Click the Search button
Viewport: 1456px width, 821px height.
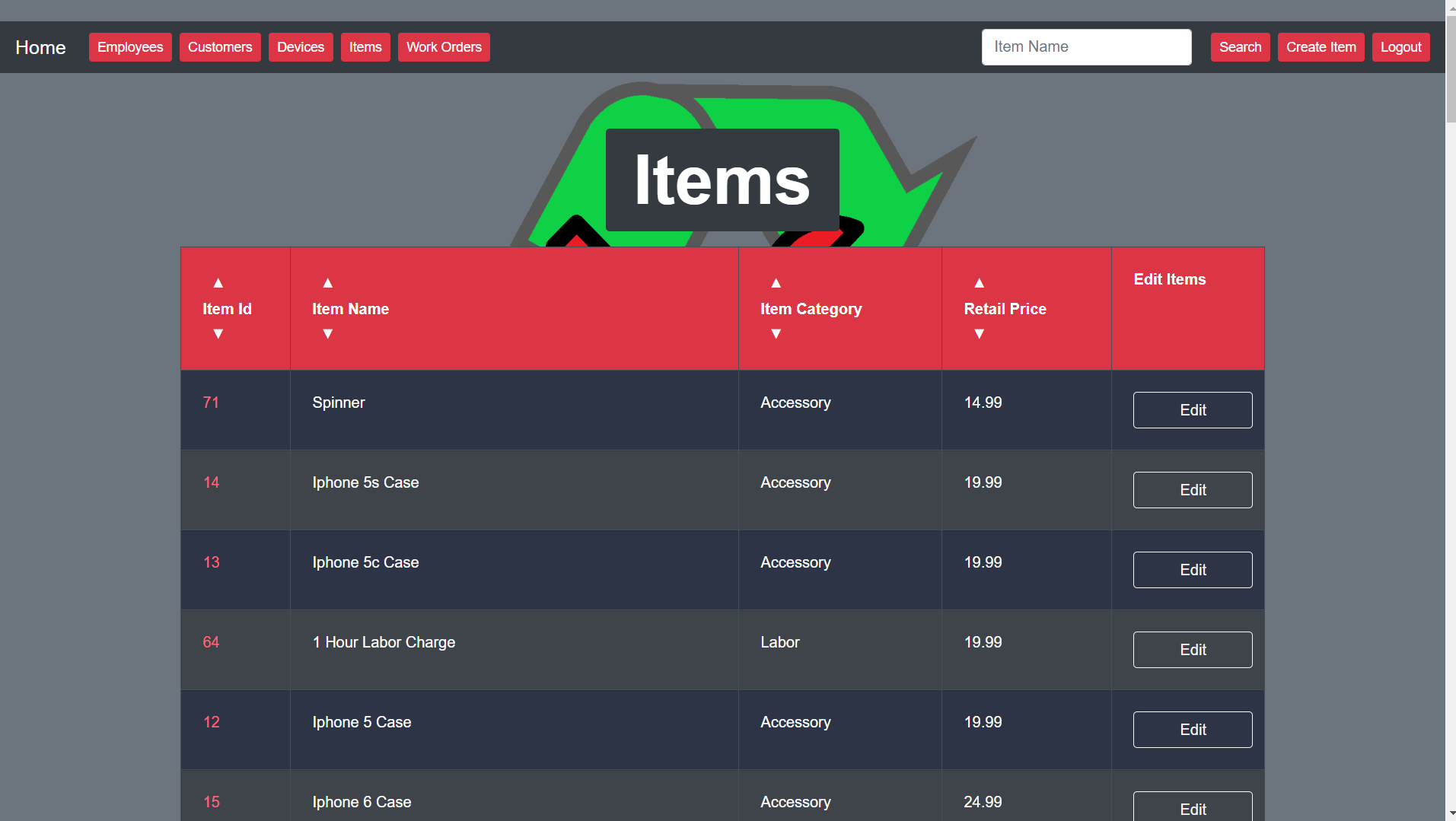1240,47
